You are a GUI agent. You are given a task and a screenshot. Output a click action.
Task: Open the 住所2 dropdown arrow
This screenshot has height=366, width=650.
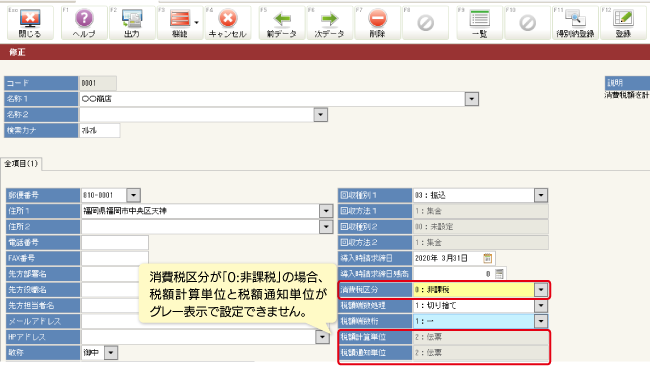coord(326,227)
